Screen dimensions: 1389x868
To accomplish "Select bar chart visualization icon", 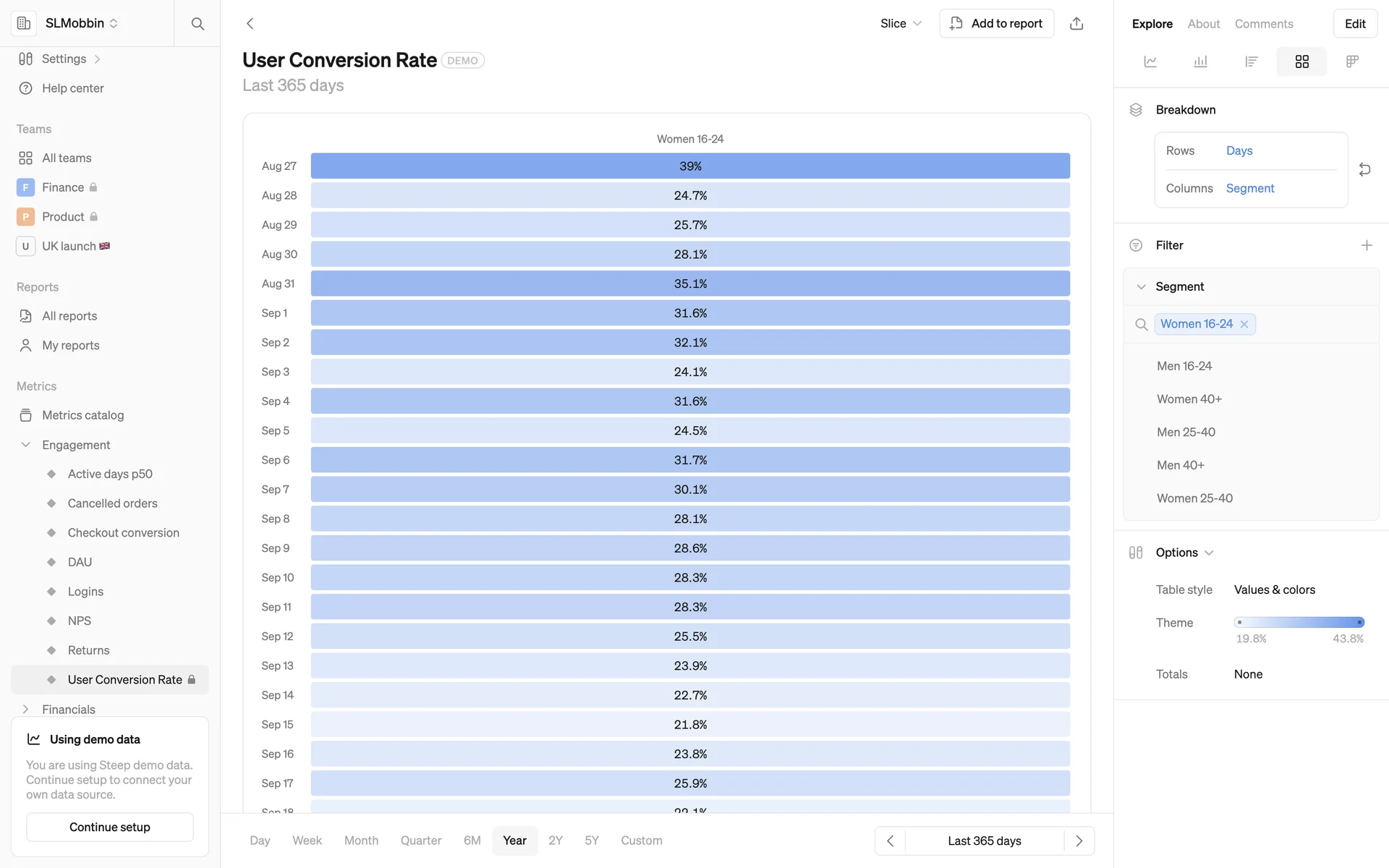I will pos(1200,61).
